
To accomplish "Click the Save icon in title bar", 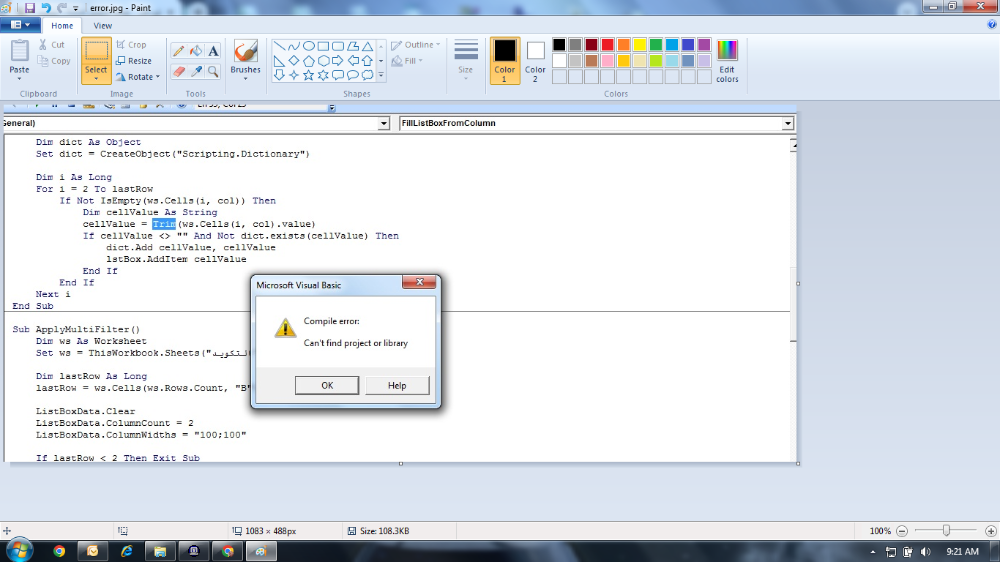I will coord(30,7).
